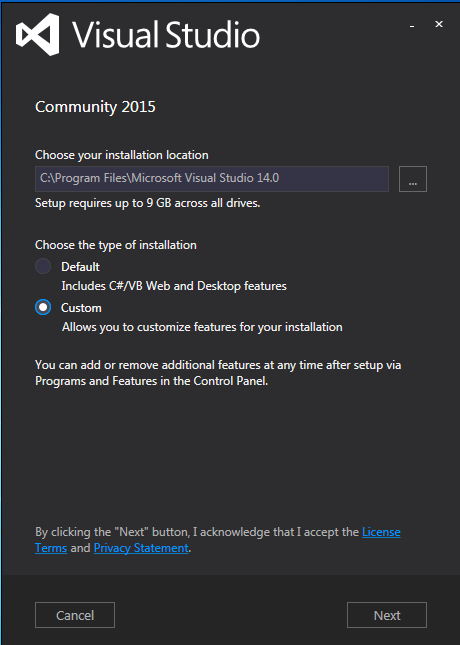460x645 pixels.
Task: Minimize the Visual Studio installer window
Action: pos(412,26)
